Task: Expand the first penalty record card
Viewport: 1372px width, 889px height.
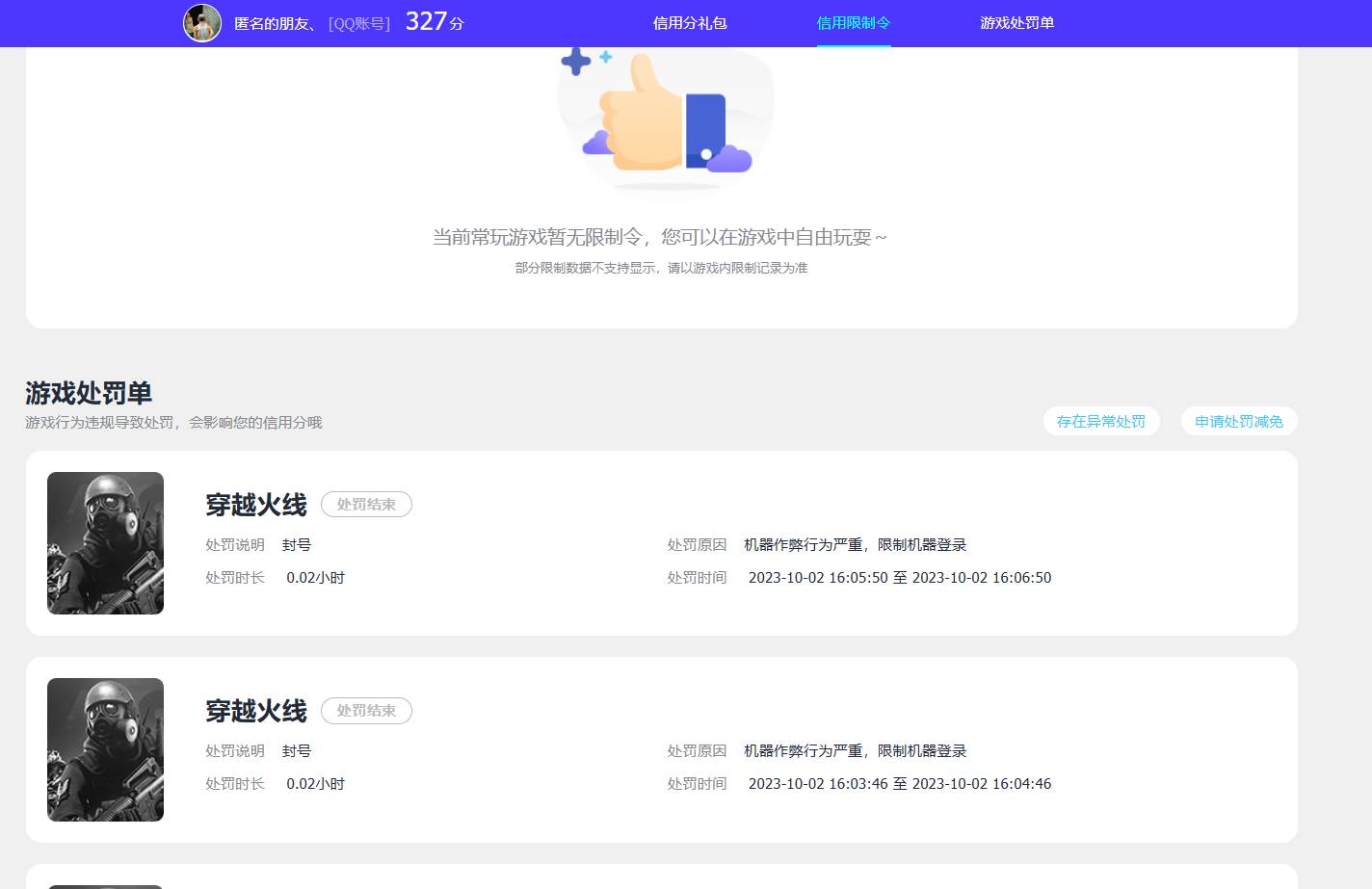Action: 661,542
